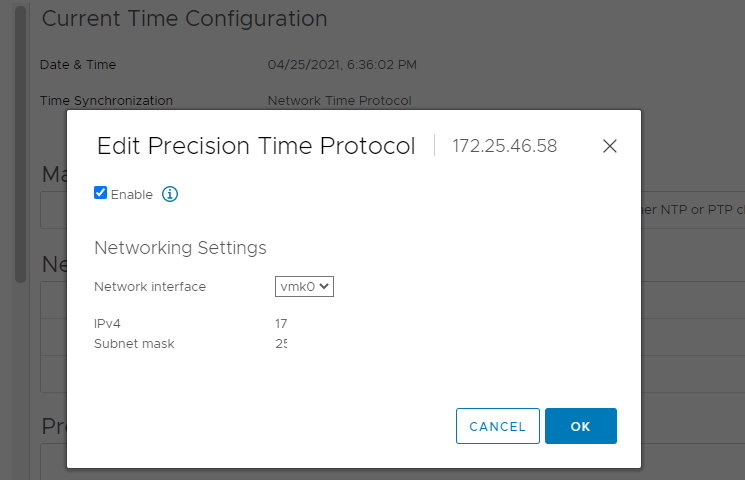Click the truncated IPv4 address value
The height and width of the screenshot is (480, 745).
pos(281,324)
